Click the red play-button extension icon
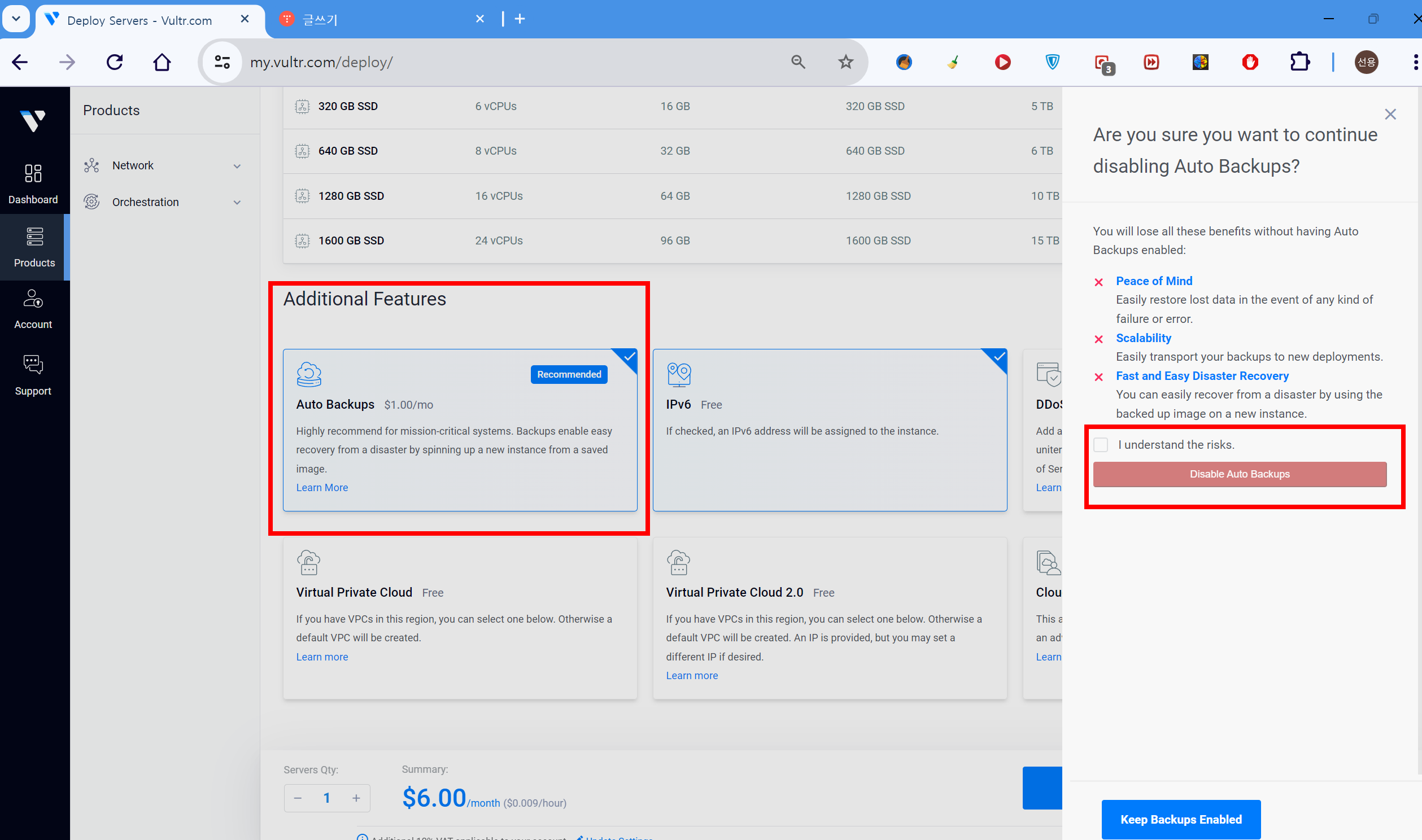The height and width of the screenshot is (840, 1422). (x=1002, y=62)
